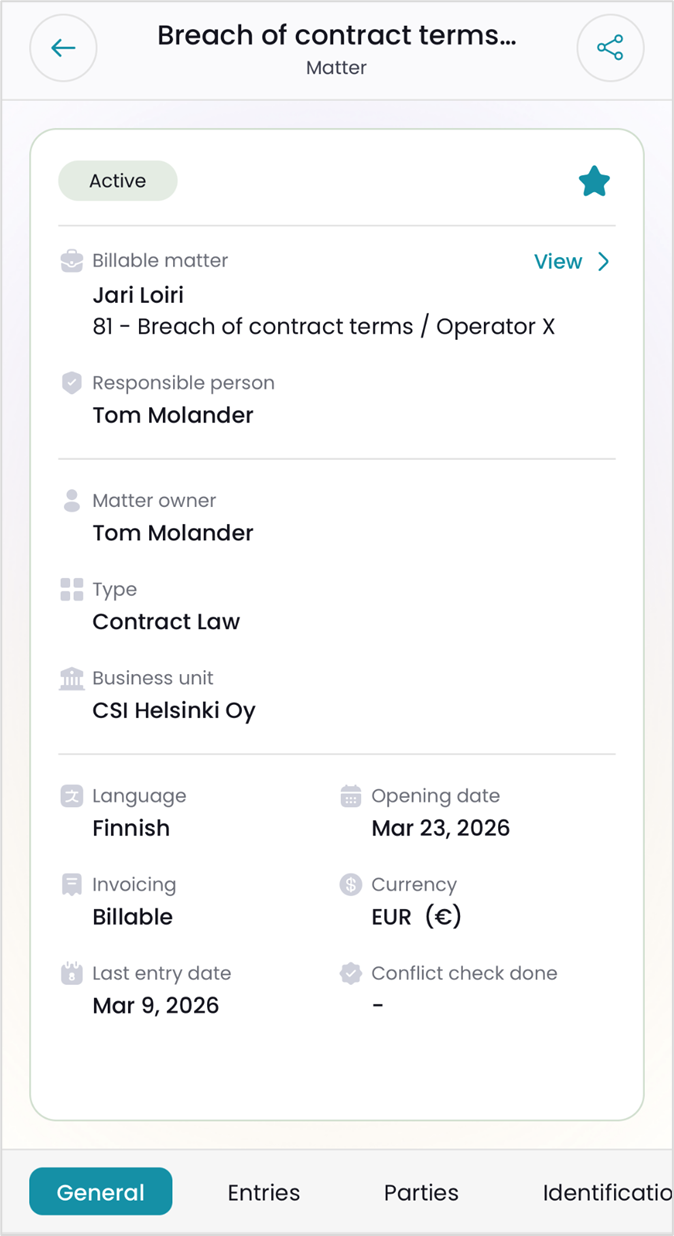Select the General tab

(101, 1192)
